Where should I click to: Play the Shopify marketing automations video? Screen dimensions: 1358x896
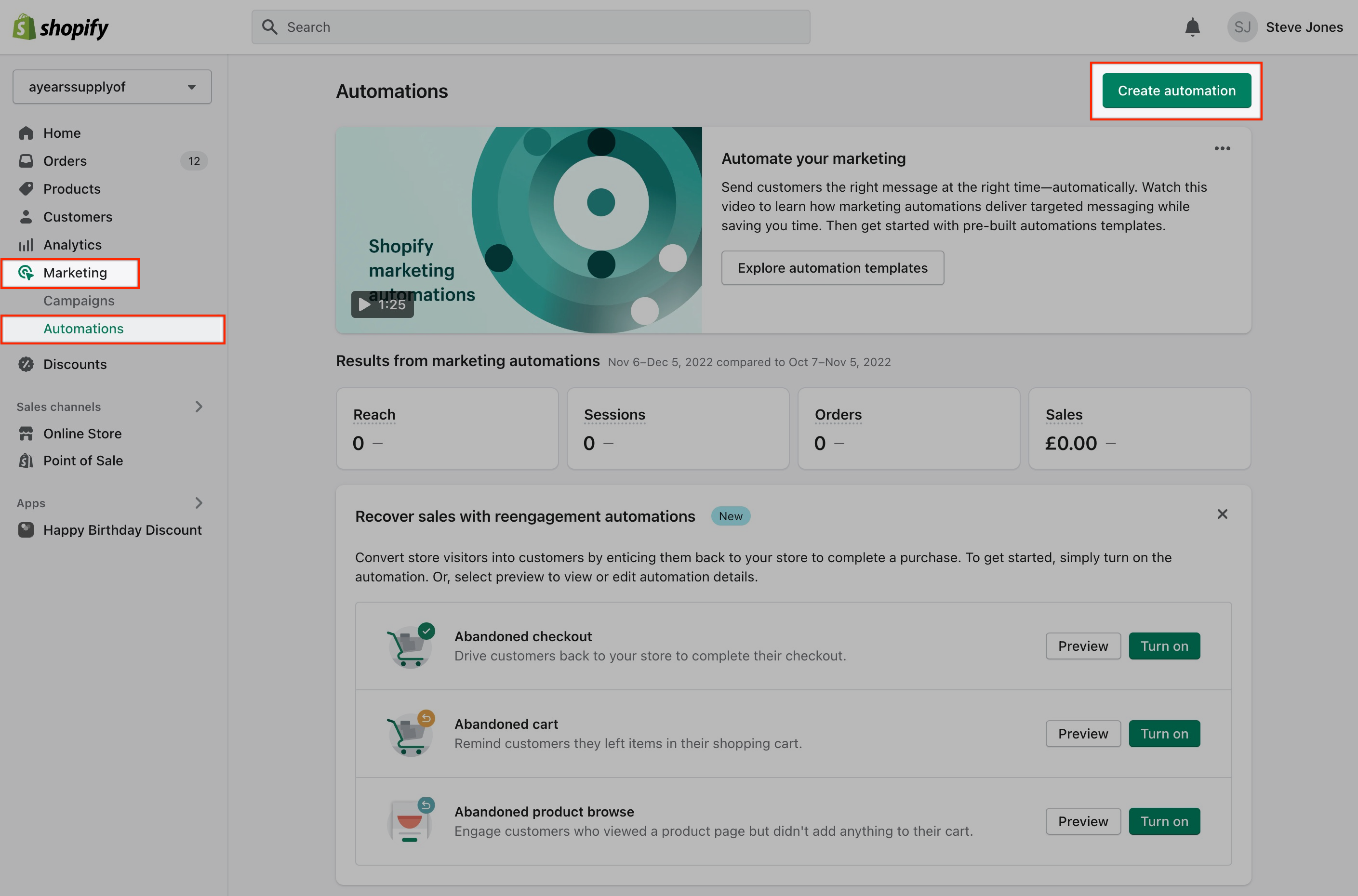click(382, 304)
